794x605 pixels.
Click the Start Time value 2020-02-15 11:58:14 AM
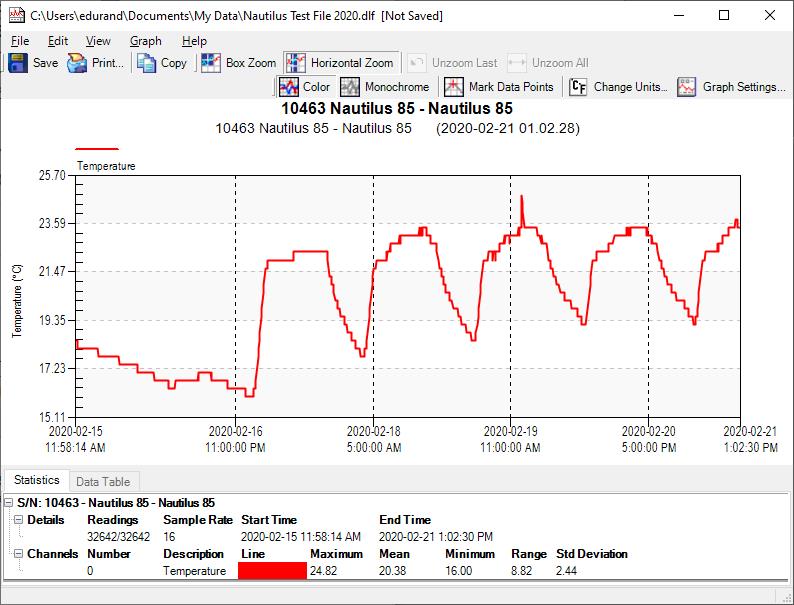coord(301,537)
